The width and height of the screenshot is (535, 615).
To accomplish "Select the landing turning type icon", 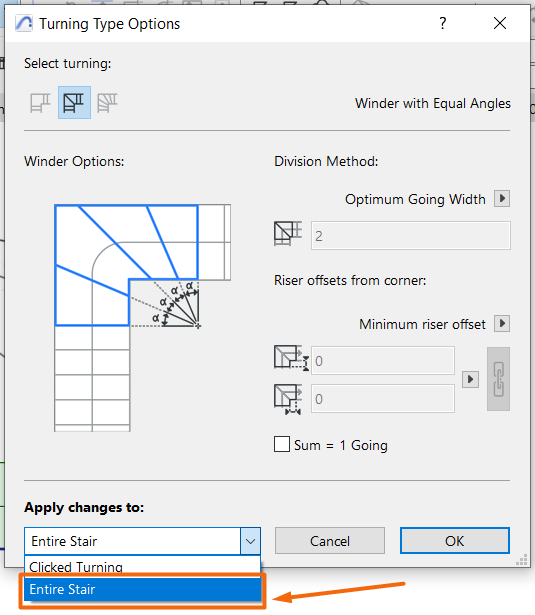I will pos(40,103).
